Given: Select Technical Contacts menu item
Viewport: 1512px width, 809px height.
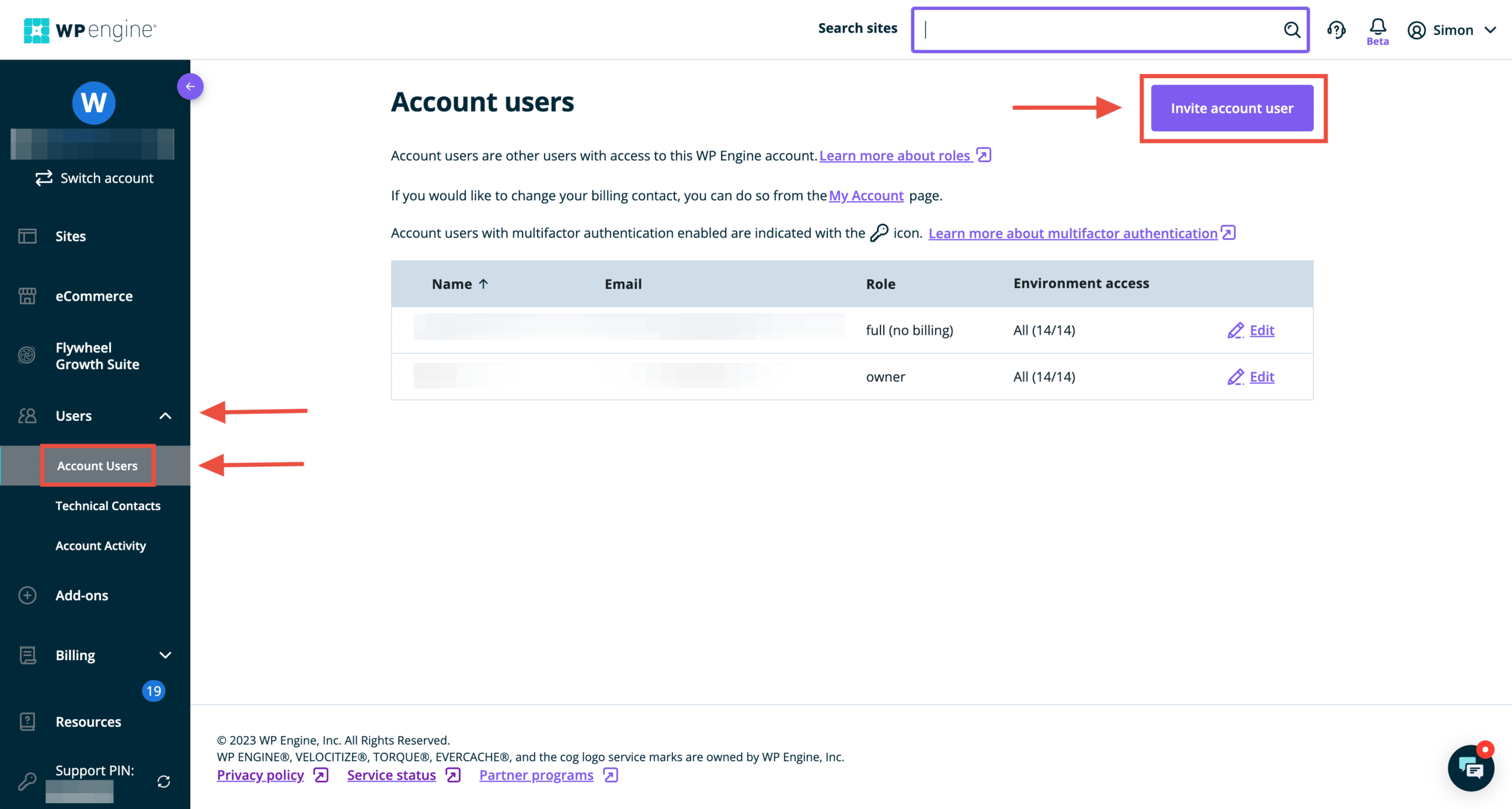Looking at the screenshot, I should click(x=108, y=505).
